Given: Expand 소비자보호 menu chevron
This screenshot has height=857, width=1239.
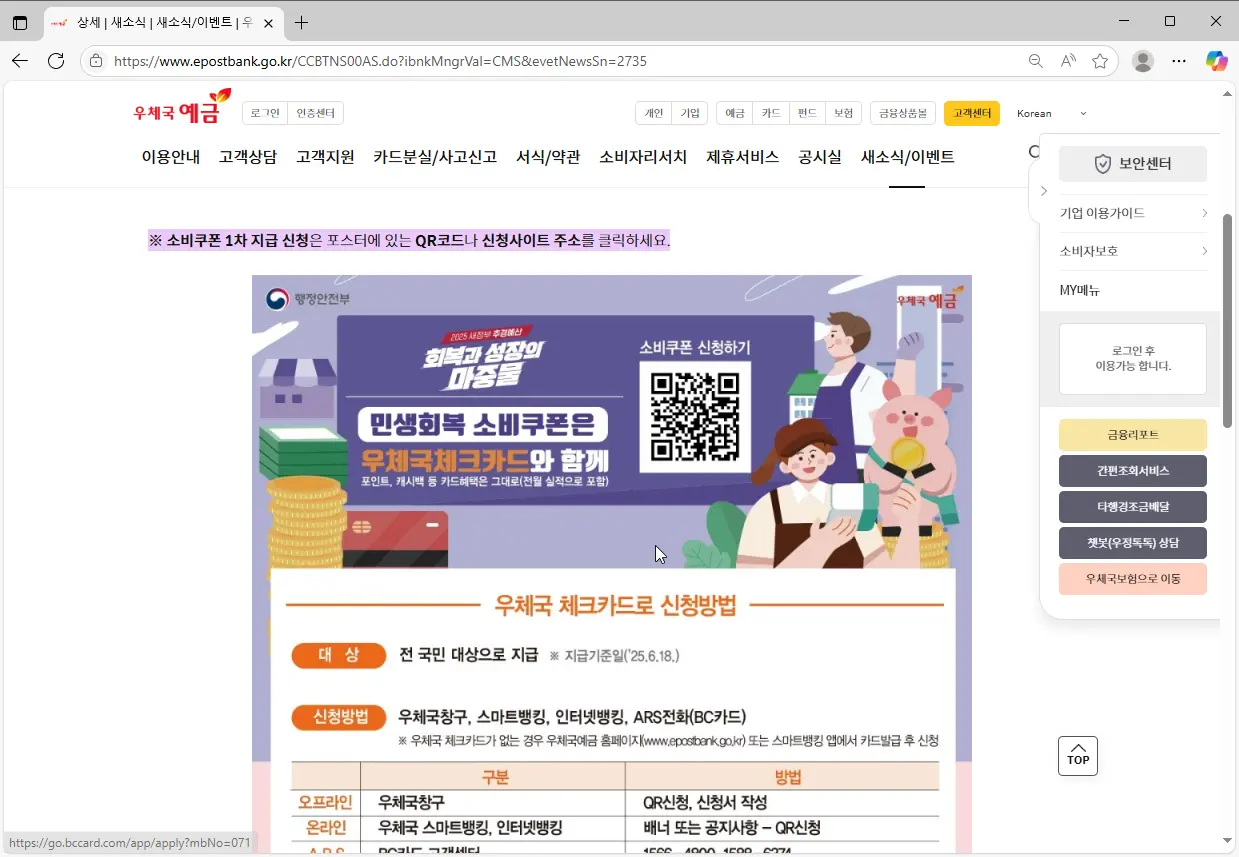Looking at the screenshot, I should click(1205, 251).
